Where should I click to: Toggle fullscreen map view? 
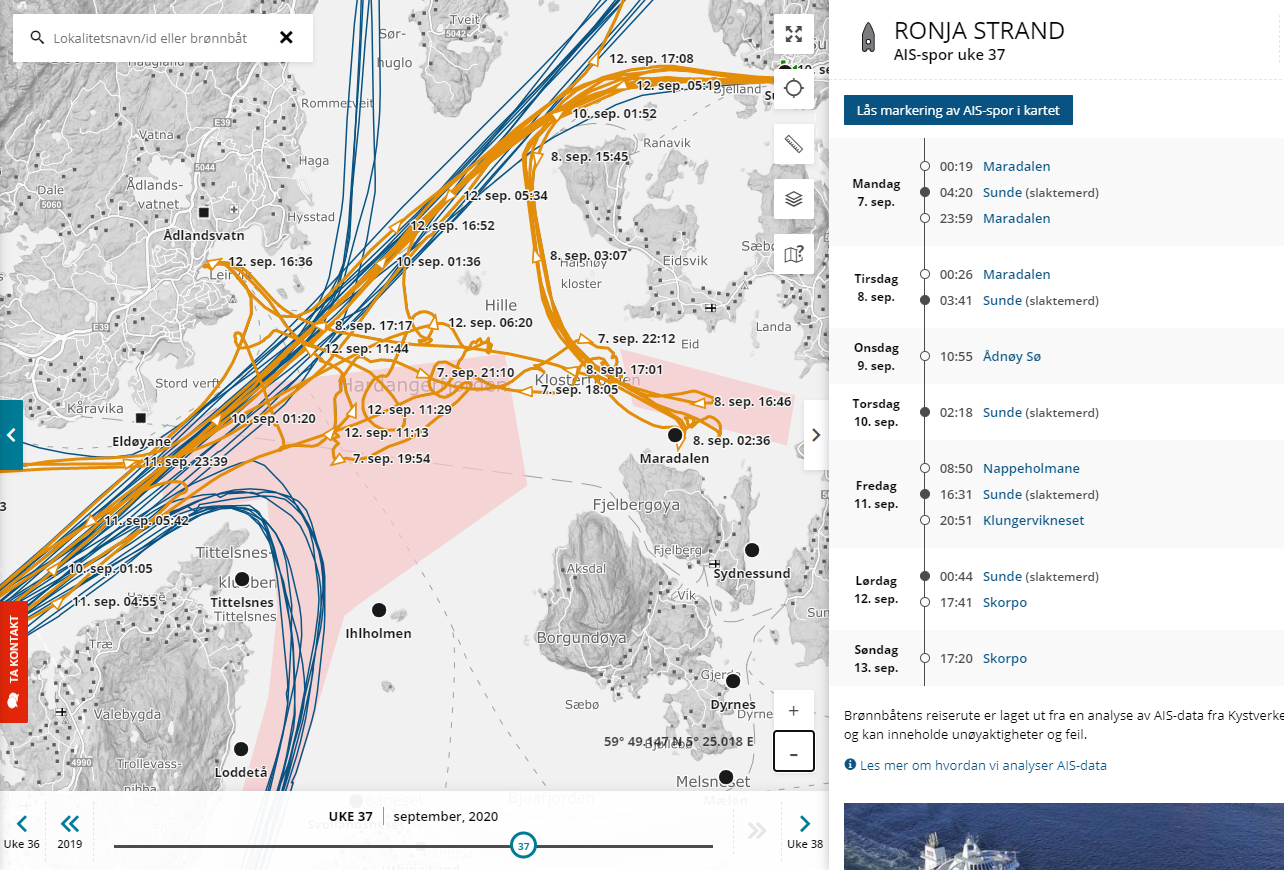[794, 34]
